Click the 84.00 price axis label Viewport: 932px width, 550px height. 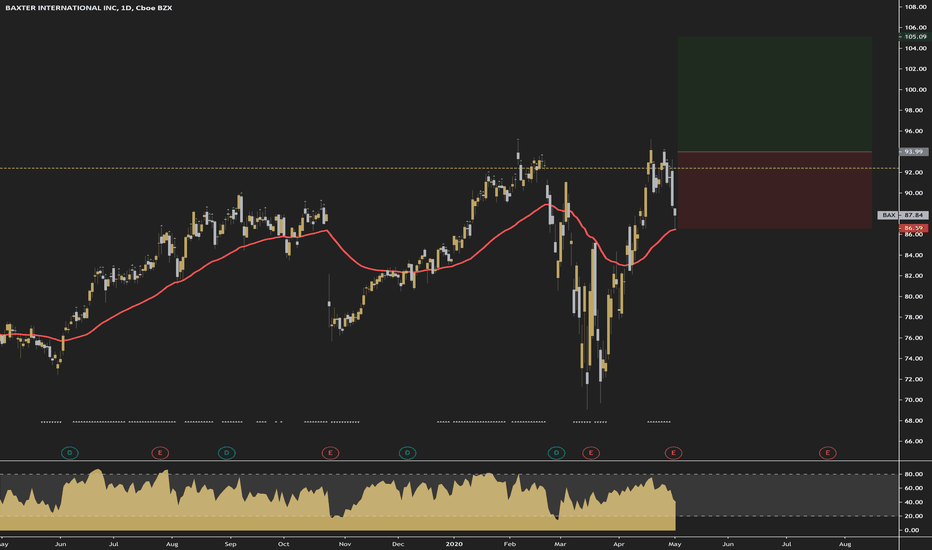click(915, 255)
